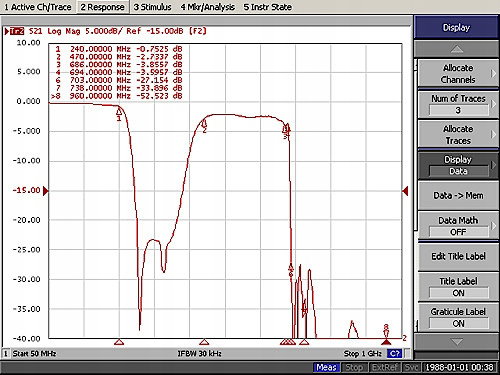Viewport: 500px width, 375px height.
Task: Click the C? status indicator
Action: pos(394,353)
